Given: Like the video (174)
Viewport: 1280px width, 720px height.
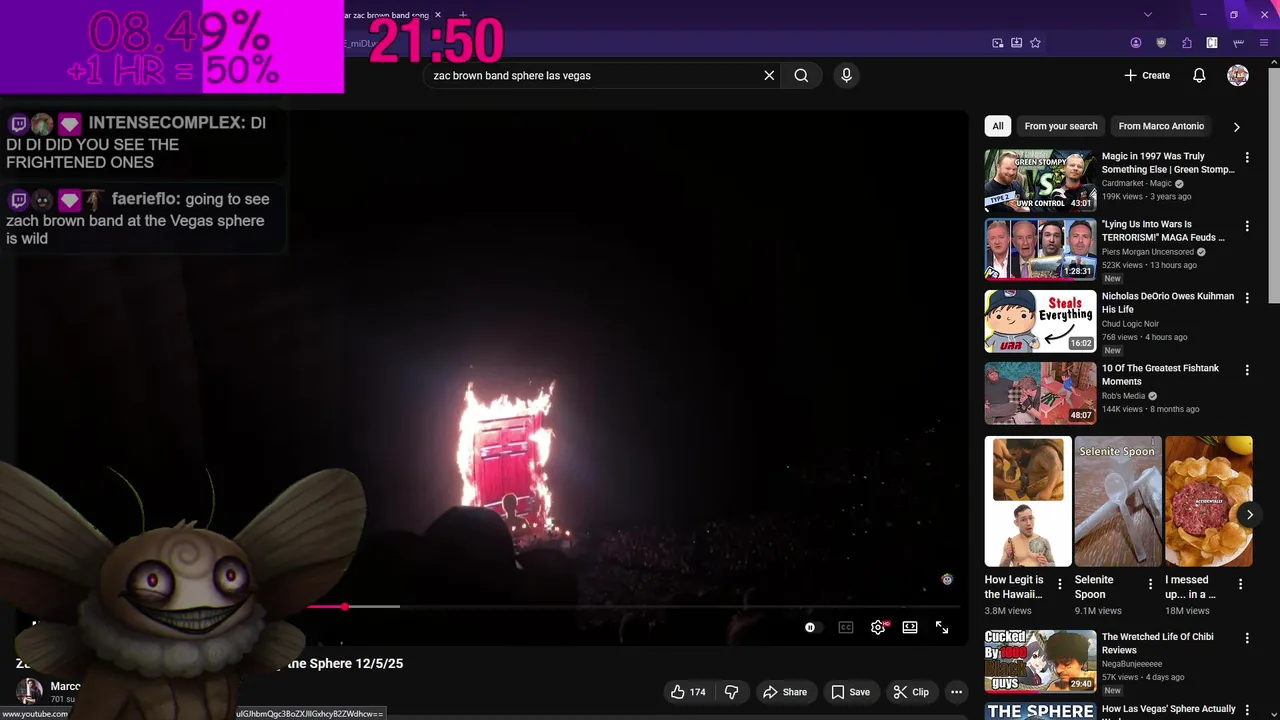Looking at the screenshot, I should pyautogui.click(x=689, y=692).
